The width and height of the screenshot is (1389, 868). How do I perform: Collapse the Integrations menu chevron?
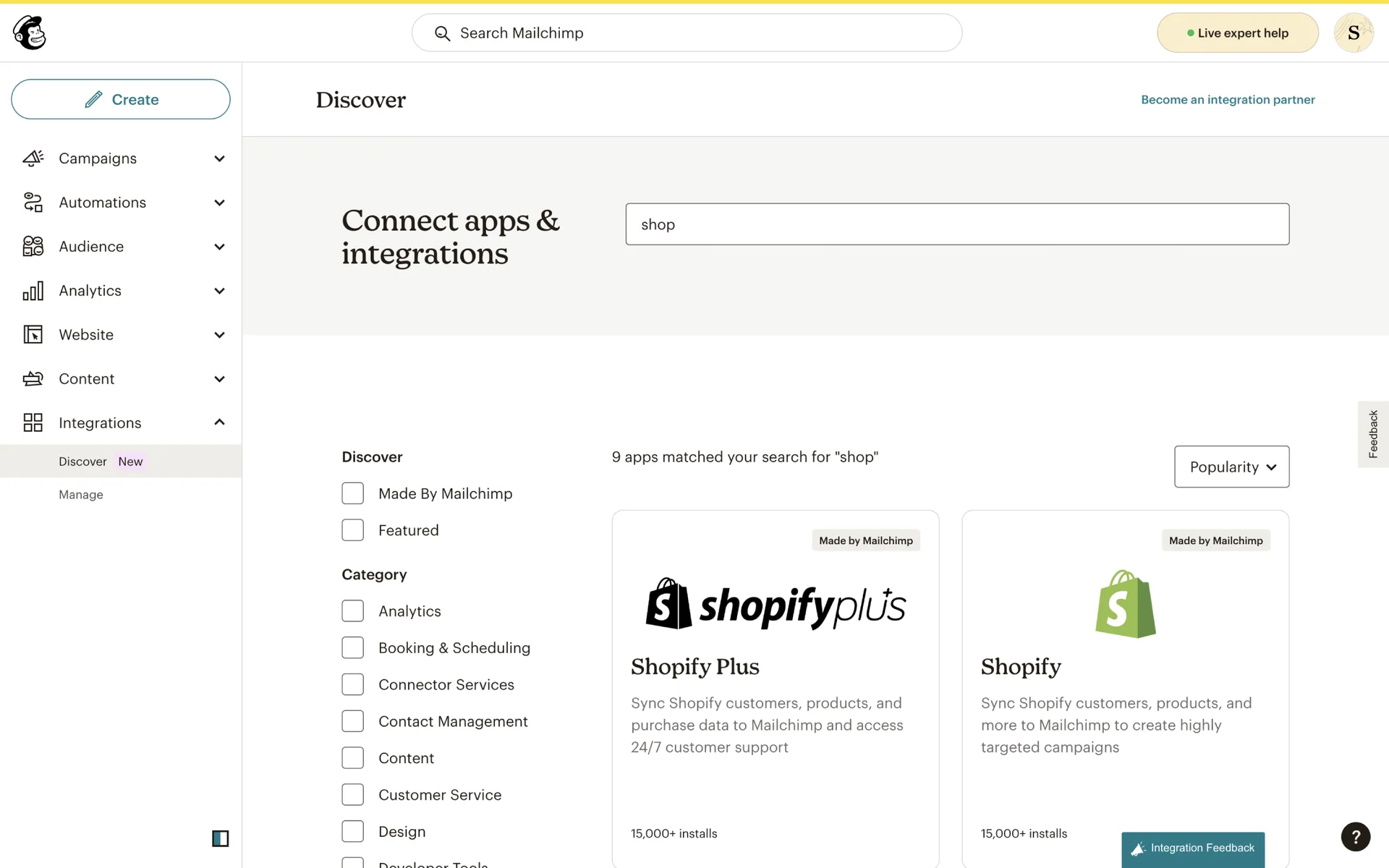pos(219,422)
